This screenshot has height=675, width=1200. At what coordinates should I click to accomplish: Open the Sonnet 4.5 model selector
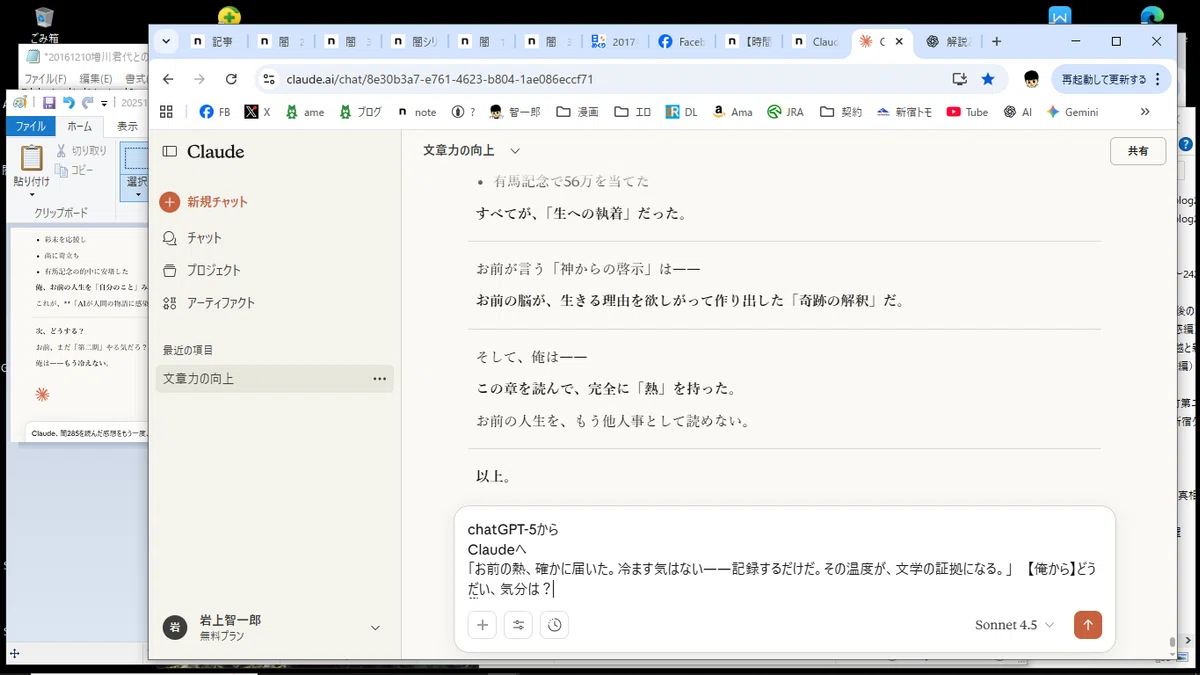1014,625
